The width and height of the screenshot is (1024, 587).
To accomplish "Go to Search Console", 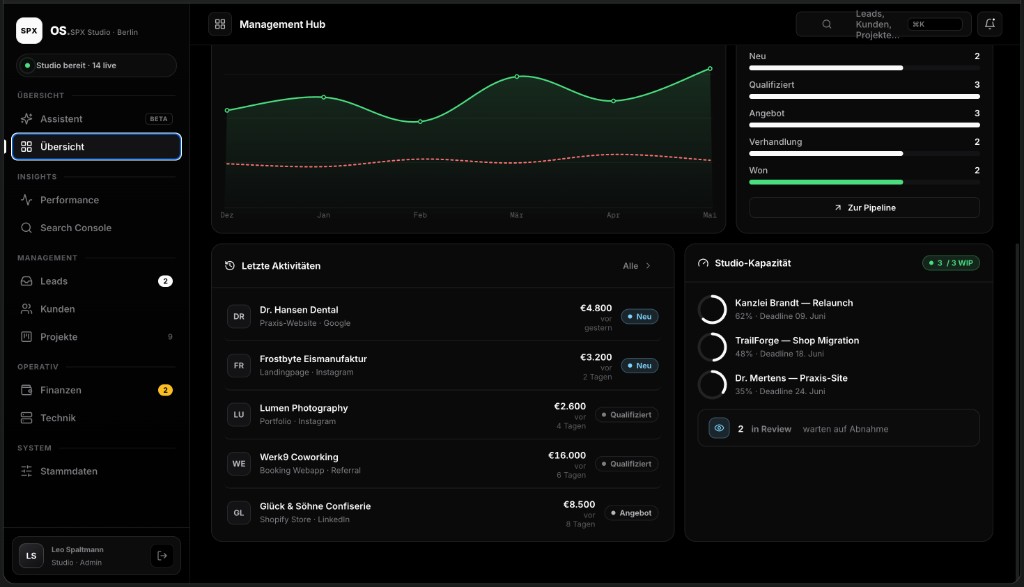I will tap(96, 228).
